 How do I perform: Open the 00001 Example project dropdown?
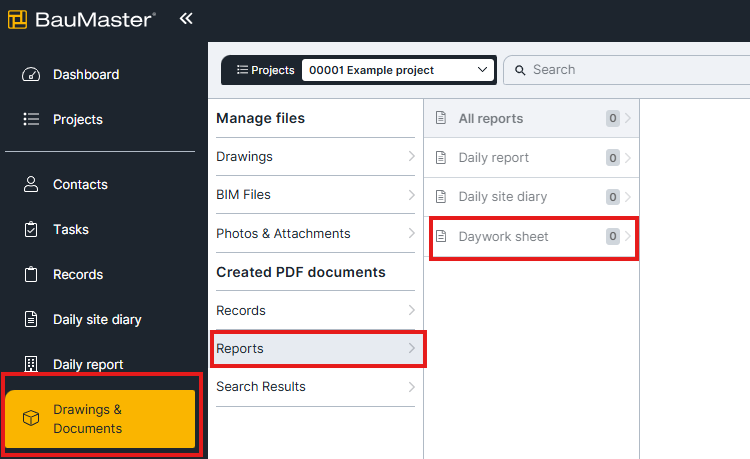[398, 70]
